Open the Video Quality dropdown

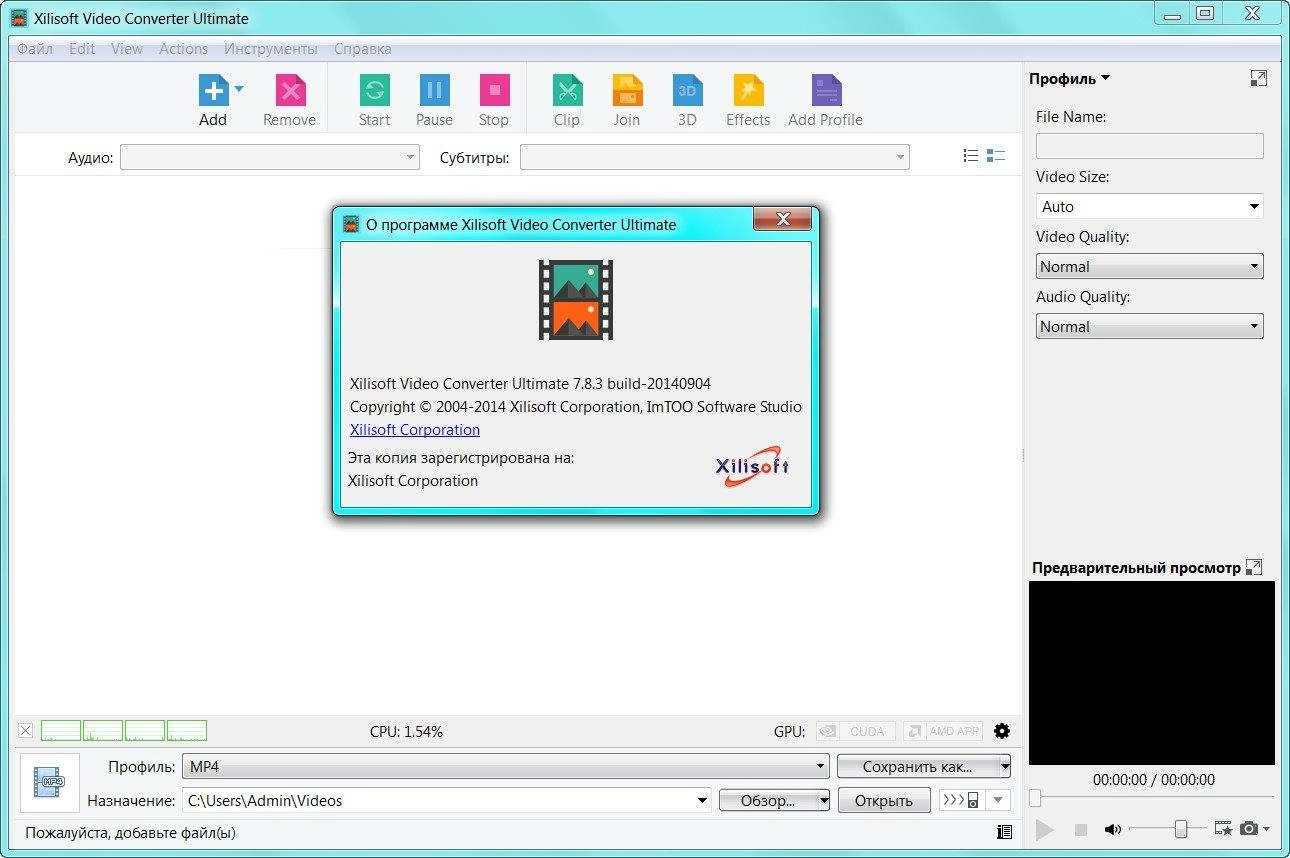pyautogui.click(x=1150, y=267)
